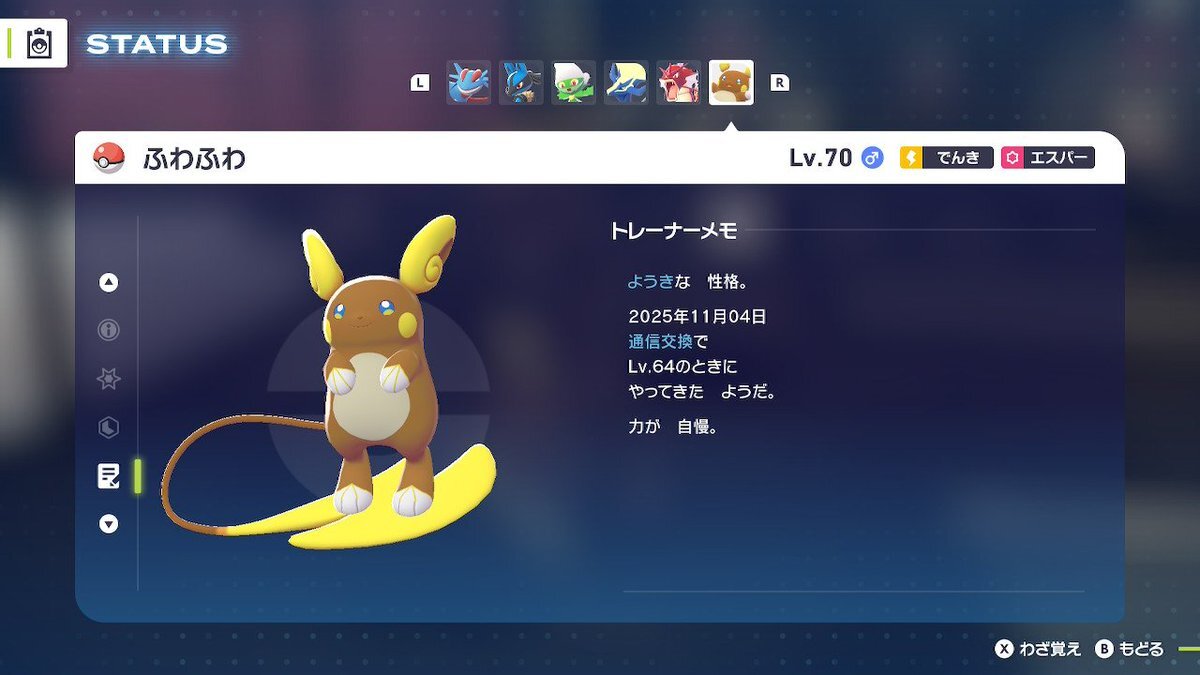Open the trainer memo page icon
Screen dimensions: 1200x675
(x=109, y=476)
